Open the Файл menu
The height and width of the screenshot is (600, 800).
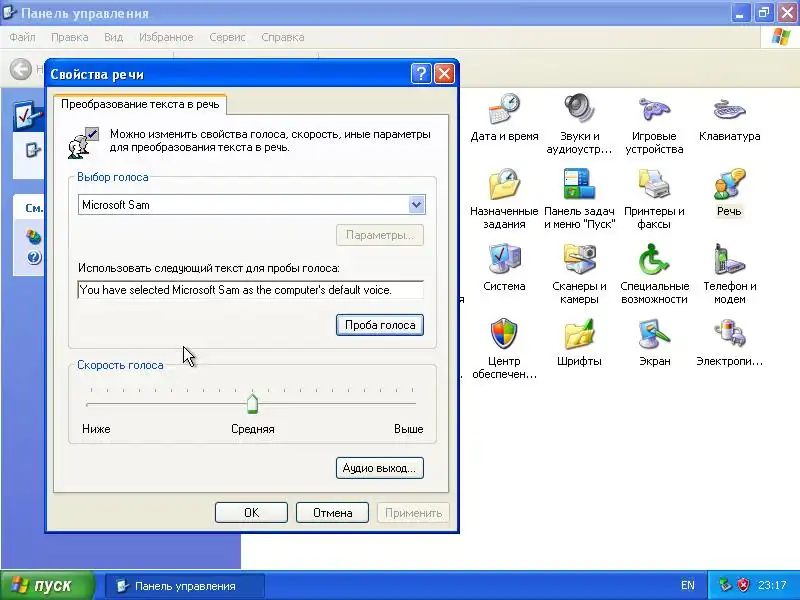[x=22, y=37]
